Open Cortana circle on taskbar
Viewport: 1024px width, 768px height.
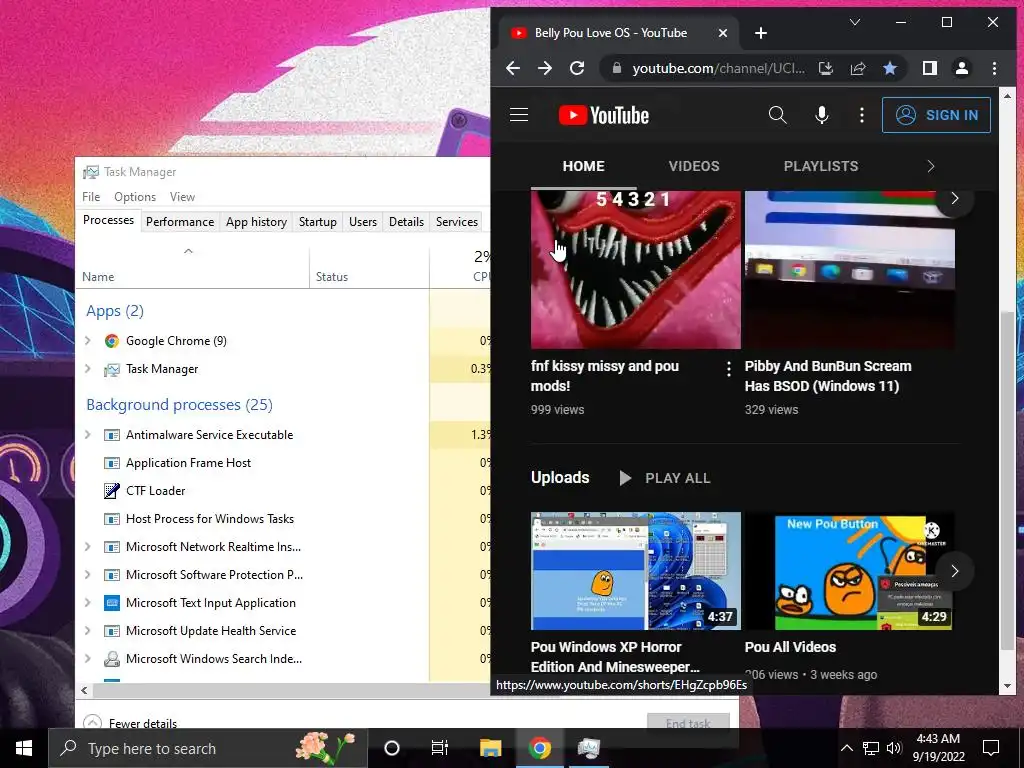[392, 748]
